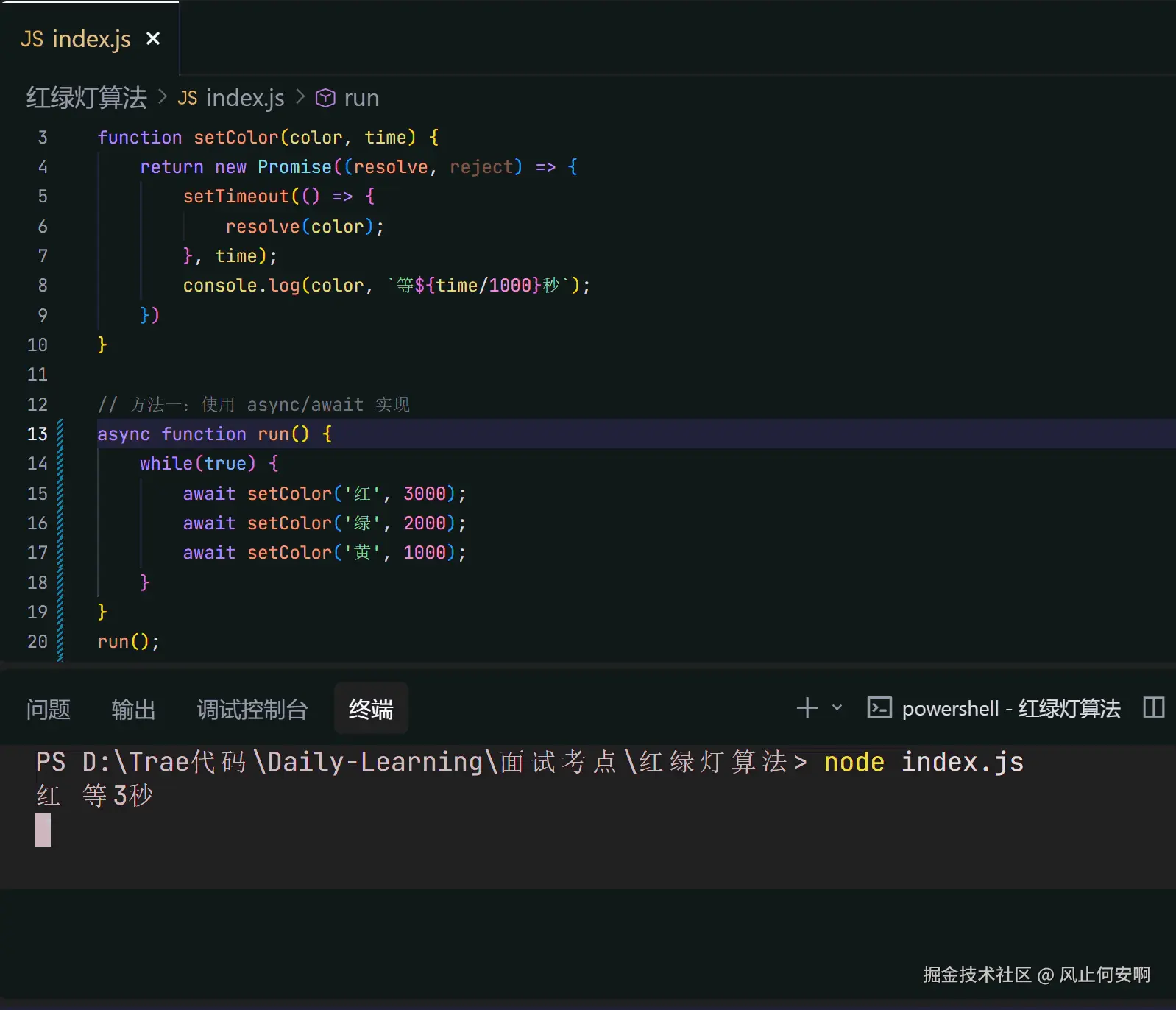This screenshot has width=1176, height=1010.
Task: Switch to the 问题 panel tab
Action: point(49,709)
